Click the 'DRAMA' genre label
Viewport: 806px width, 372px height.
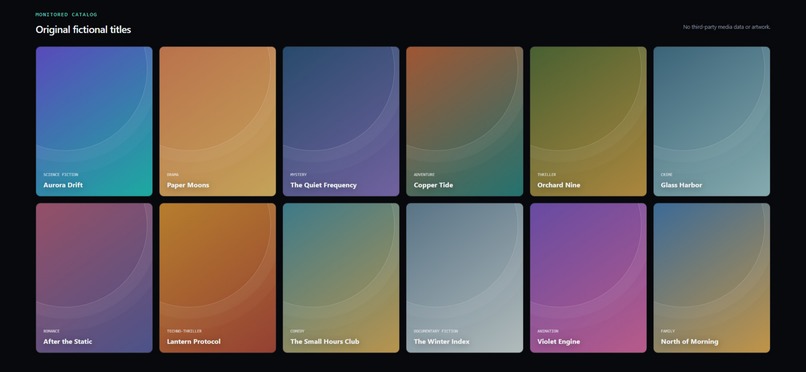pos(173,175)
